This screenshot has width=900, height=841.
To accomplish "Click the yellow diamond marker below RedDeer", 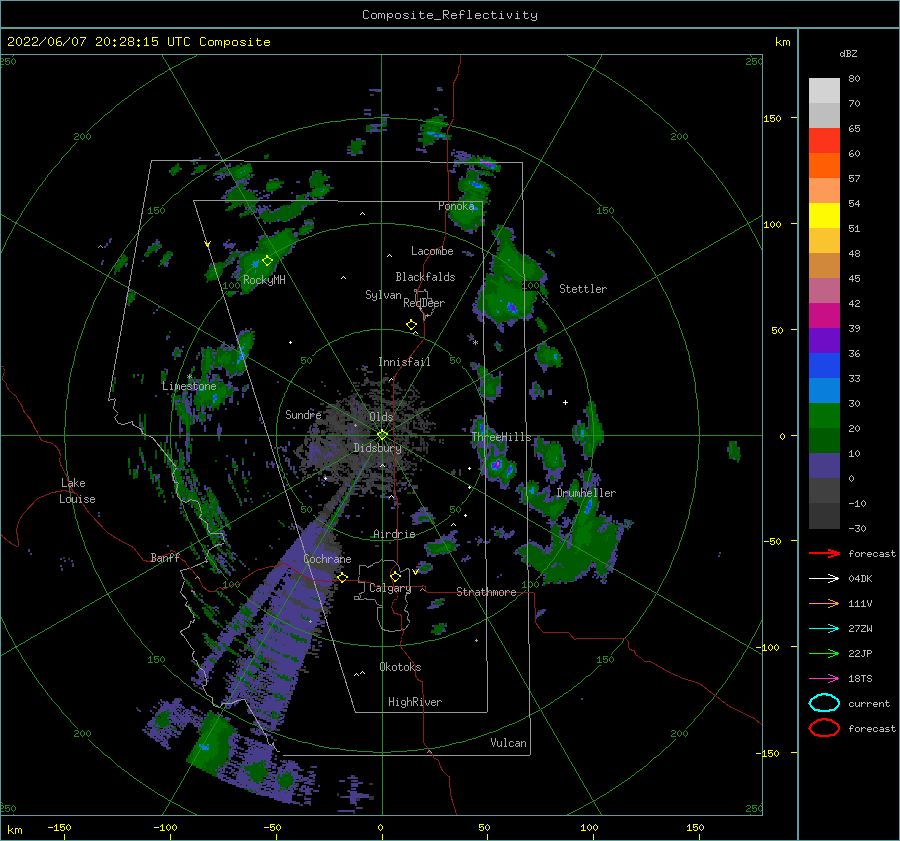I will pos(411,325).
